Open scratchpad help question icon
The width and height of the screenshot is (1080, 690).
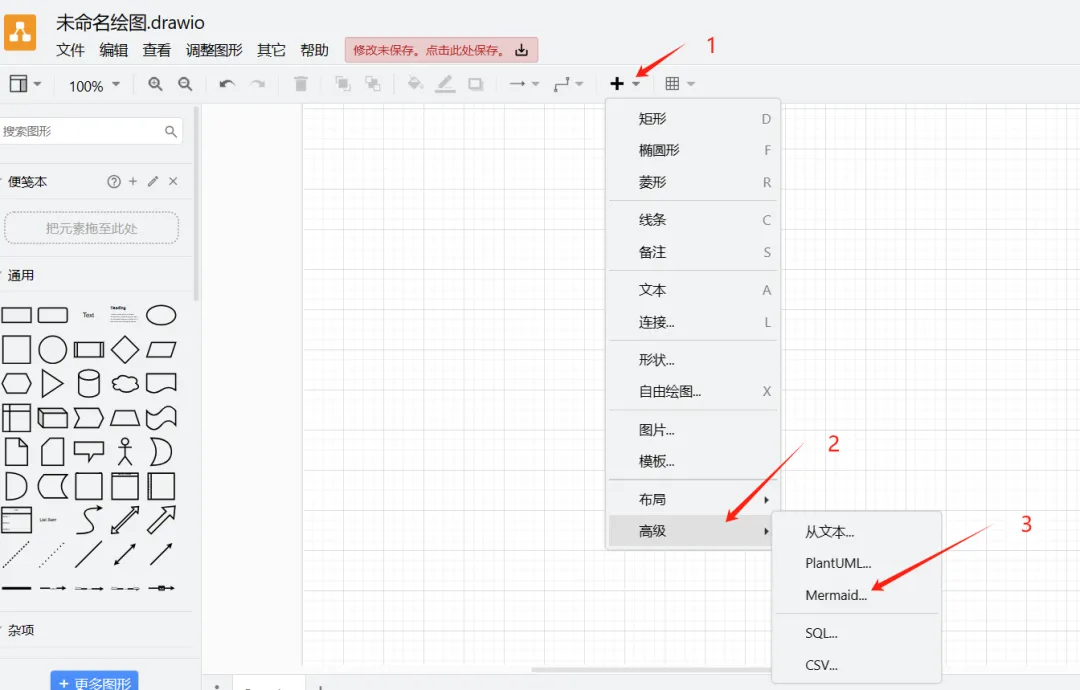pos(114,181)
